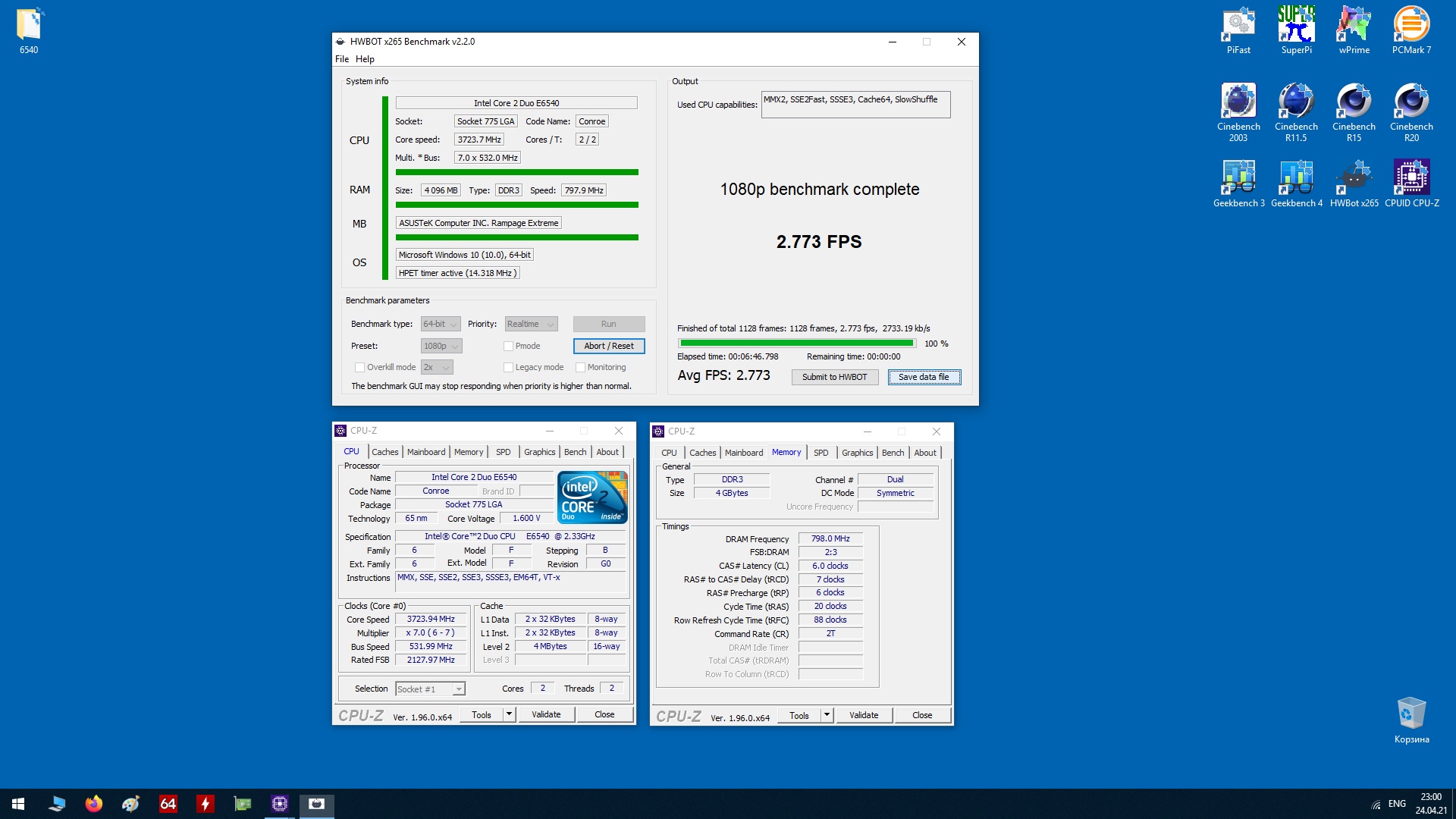
Task: Click the Intel Core 2 Duo logo
Action: [592, 497]
